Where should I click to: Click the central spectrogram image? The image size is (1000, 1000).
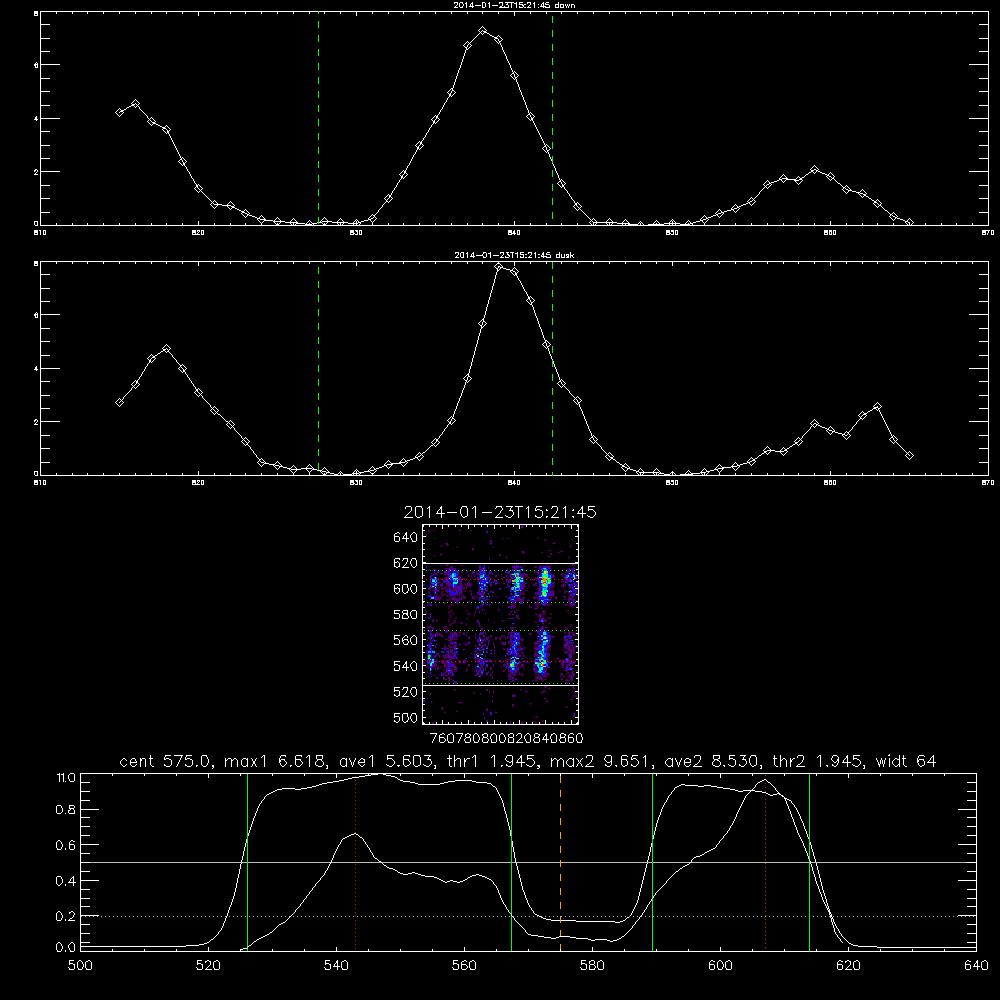(x=501, y=624)
